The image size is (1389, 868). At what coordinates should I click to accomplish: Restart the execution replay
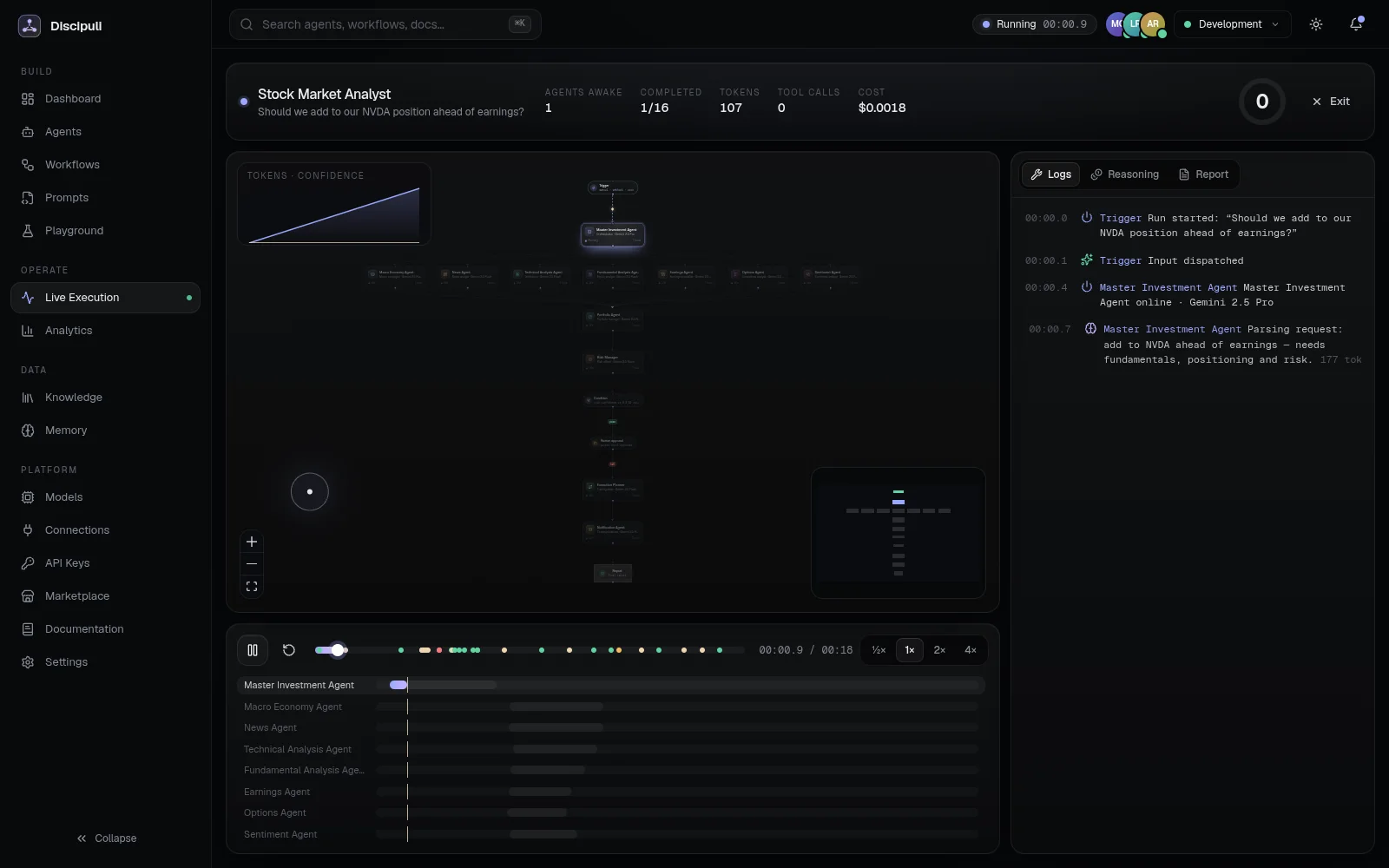coord(289,650)
